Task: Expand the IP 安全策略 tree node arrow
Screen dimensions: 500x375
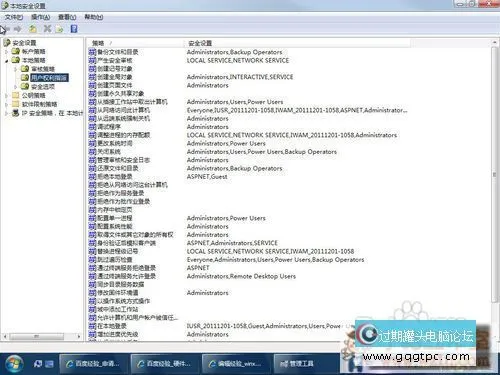Action: [x=6, y=113]
